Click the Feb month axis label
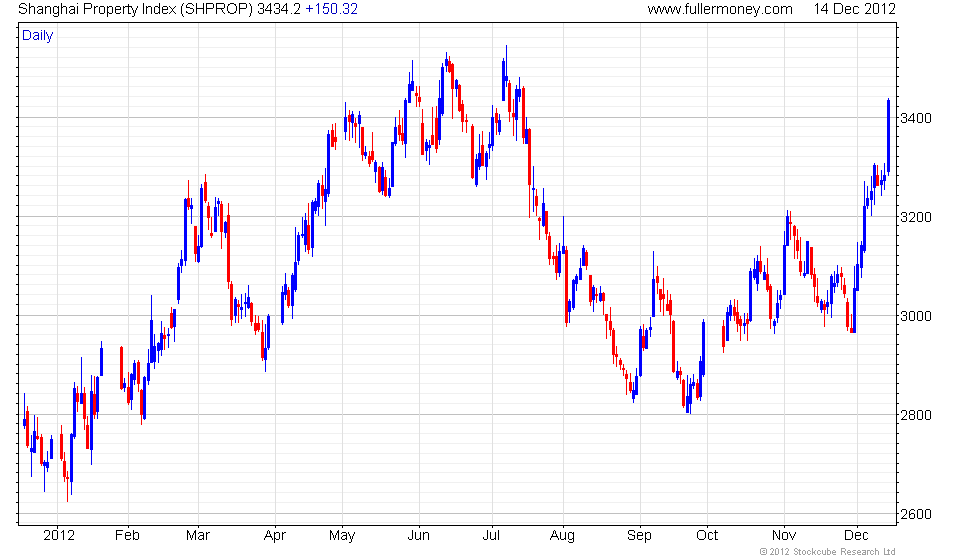The width and height of the screenshot is (980, 560). tap(128, 536)
